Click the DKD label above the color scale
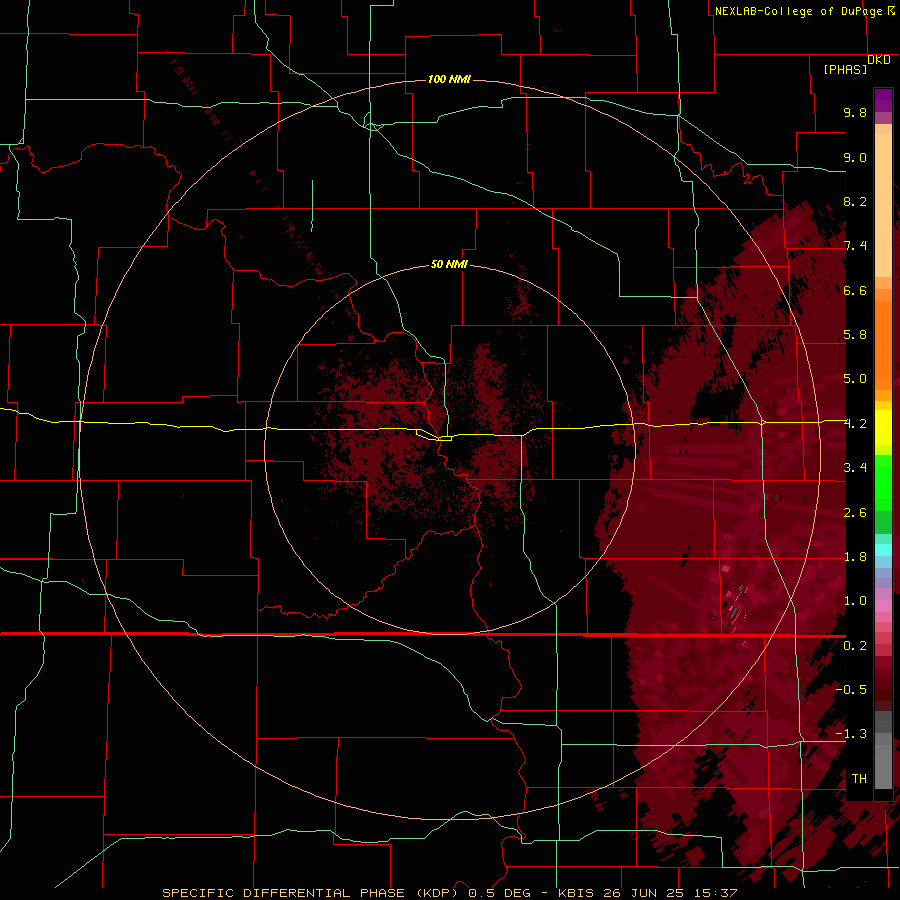 (x=879, y=59)
